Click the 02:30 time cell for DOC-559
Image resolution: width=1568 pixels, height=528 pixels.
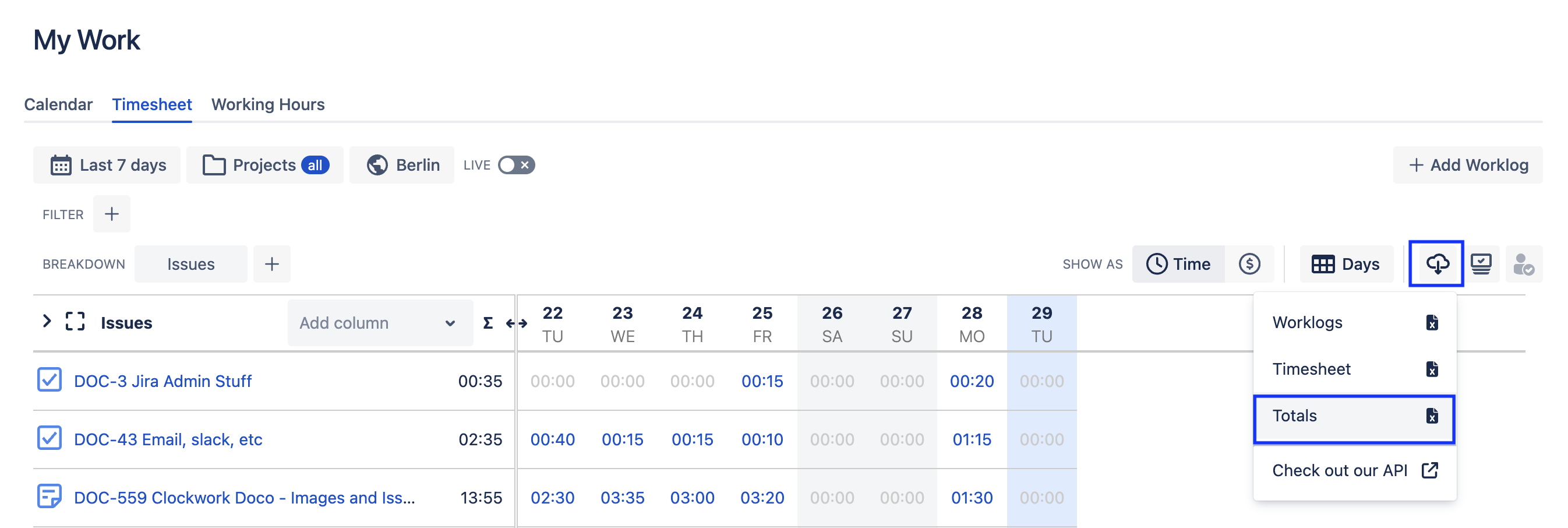tap(552, 498)
